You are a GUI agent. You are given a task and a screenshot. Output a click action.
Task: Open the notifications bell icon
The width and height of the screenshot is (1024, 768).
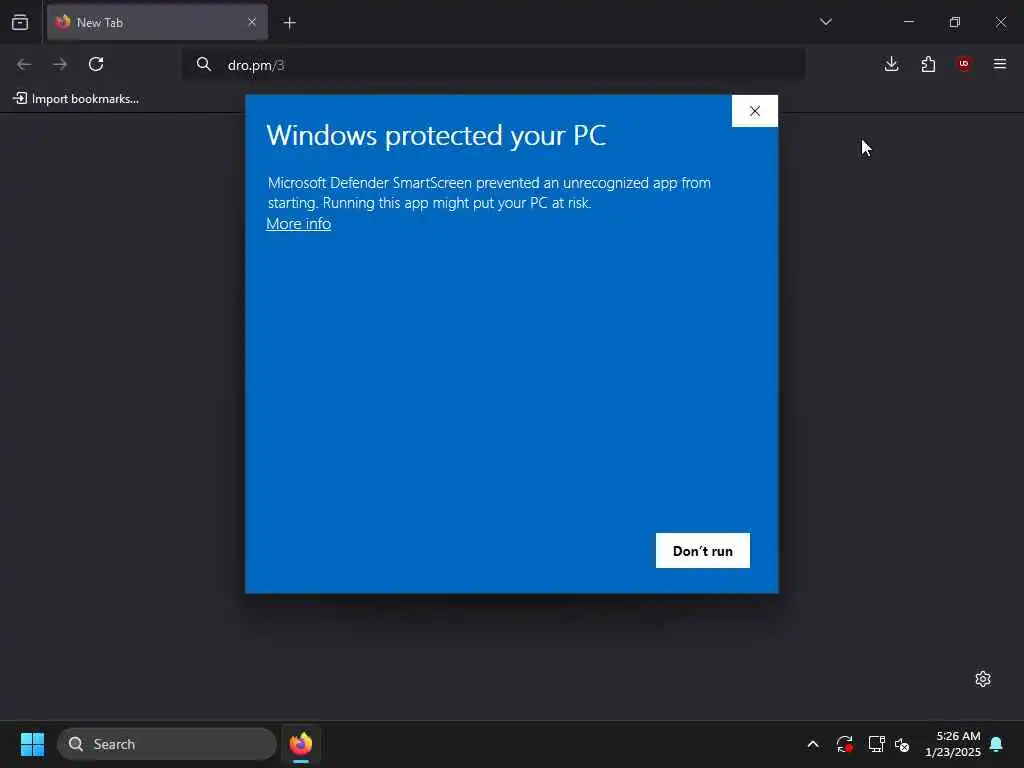[x=996, y=744]
